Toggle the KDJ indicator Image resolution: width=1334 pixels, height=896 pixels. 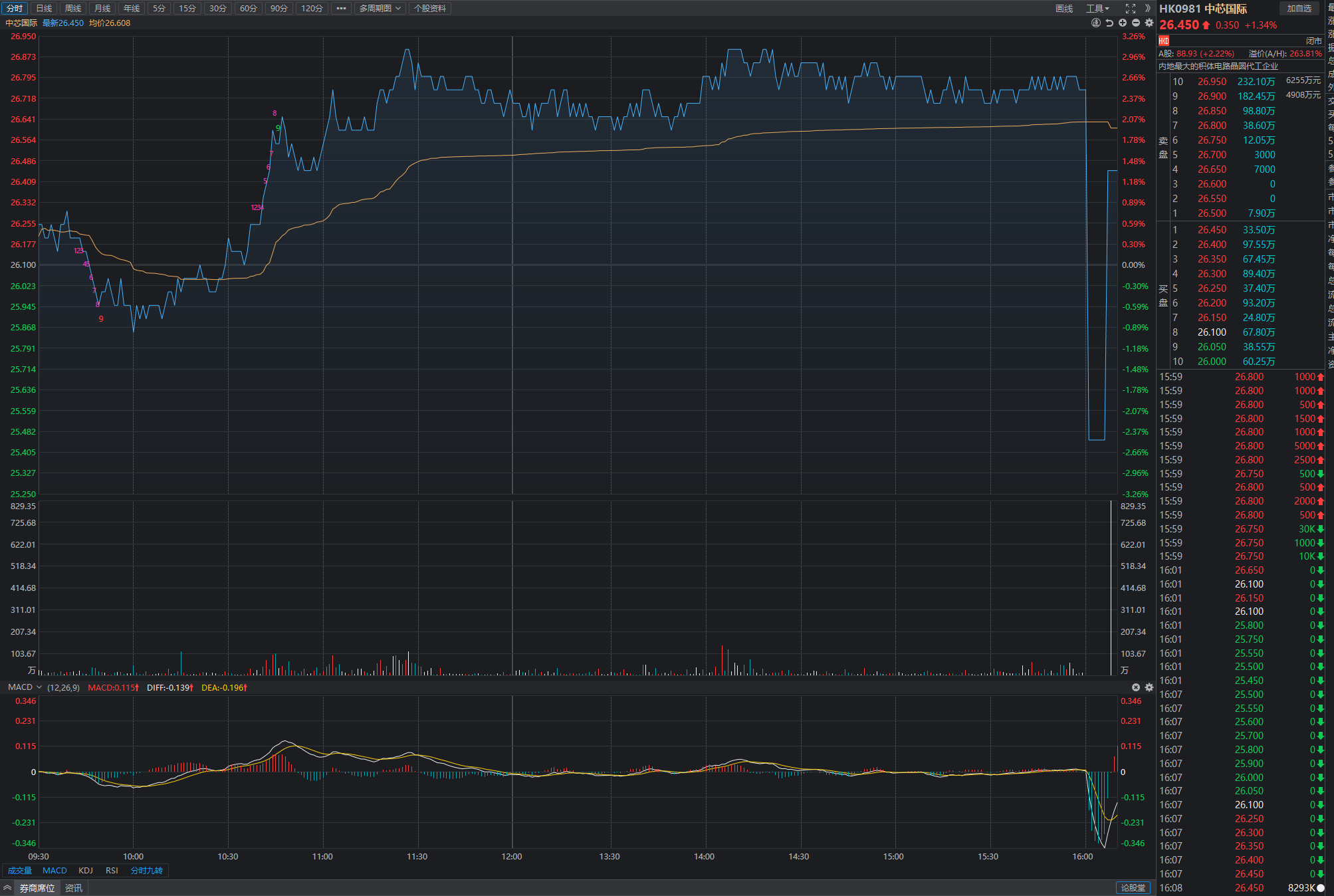tap(86, 871)
